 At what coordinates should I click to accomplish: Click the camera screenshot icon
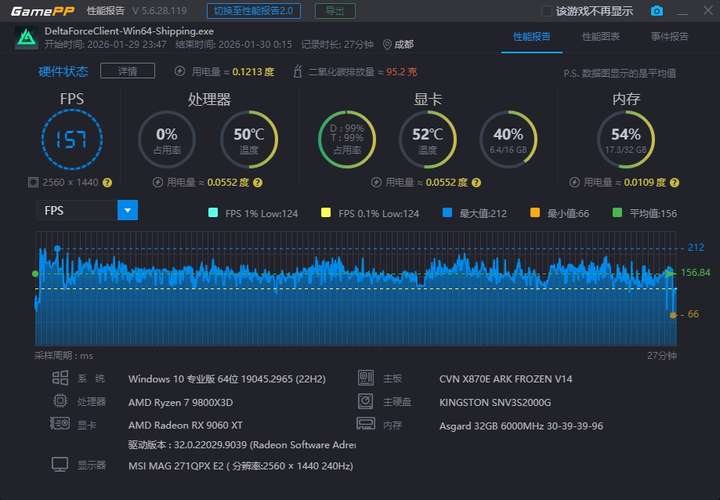(657, 11)
